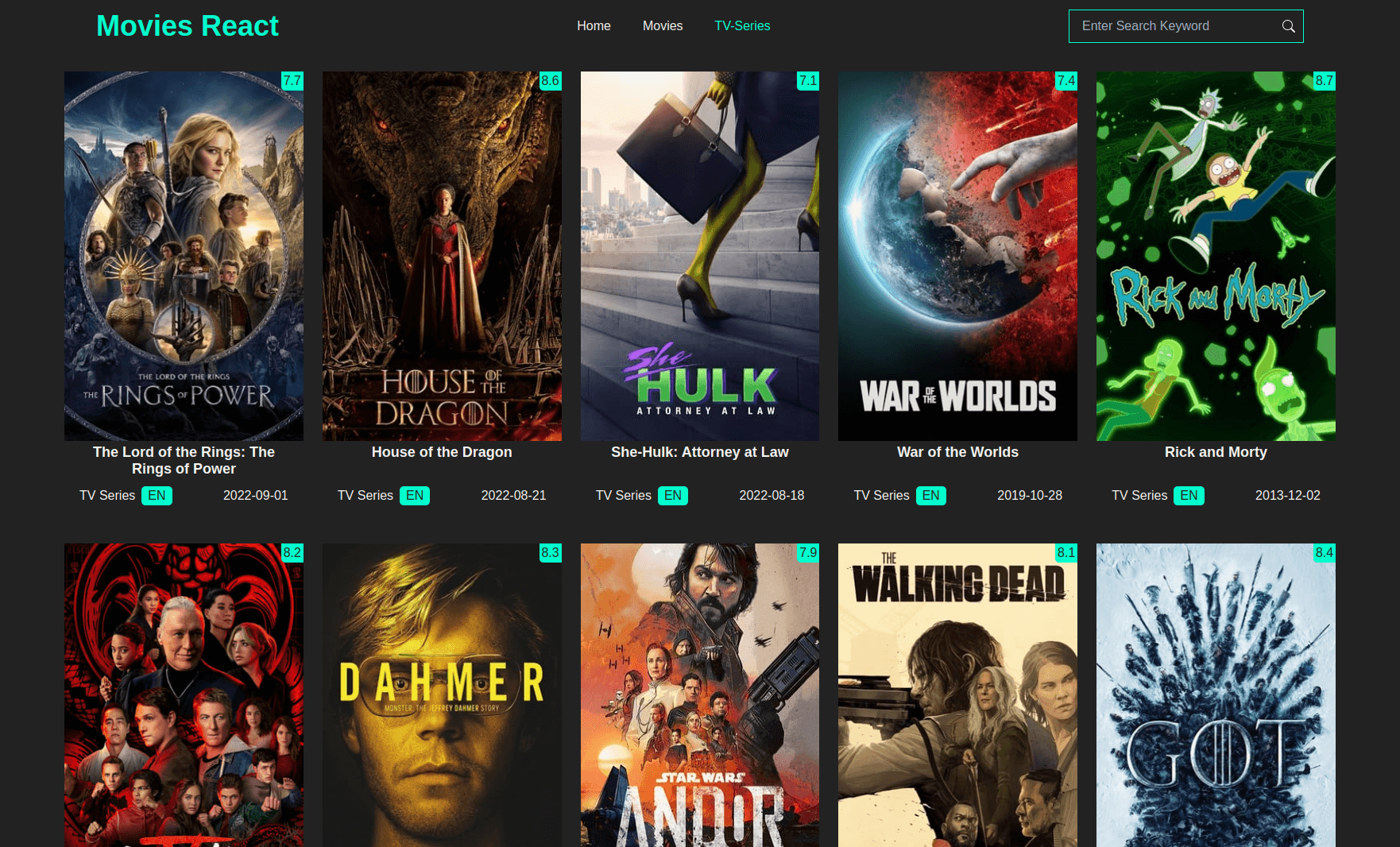The image size is (1400, 847).
Task: Click EN badge under She-Hulk
Action: point(673,496)
